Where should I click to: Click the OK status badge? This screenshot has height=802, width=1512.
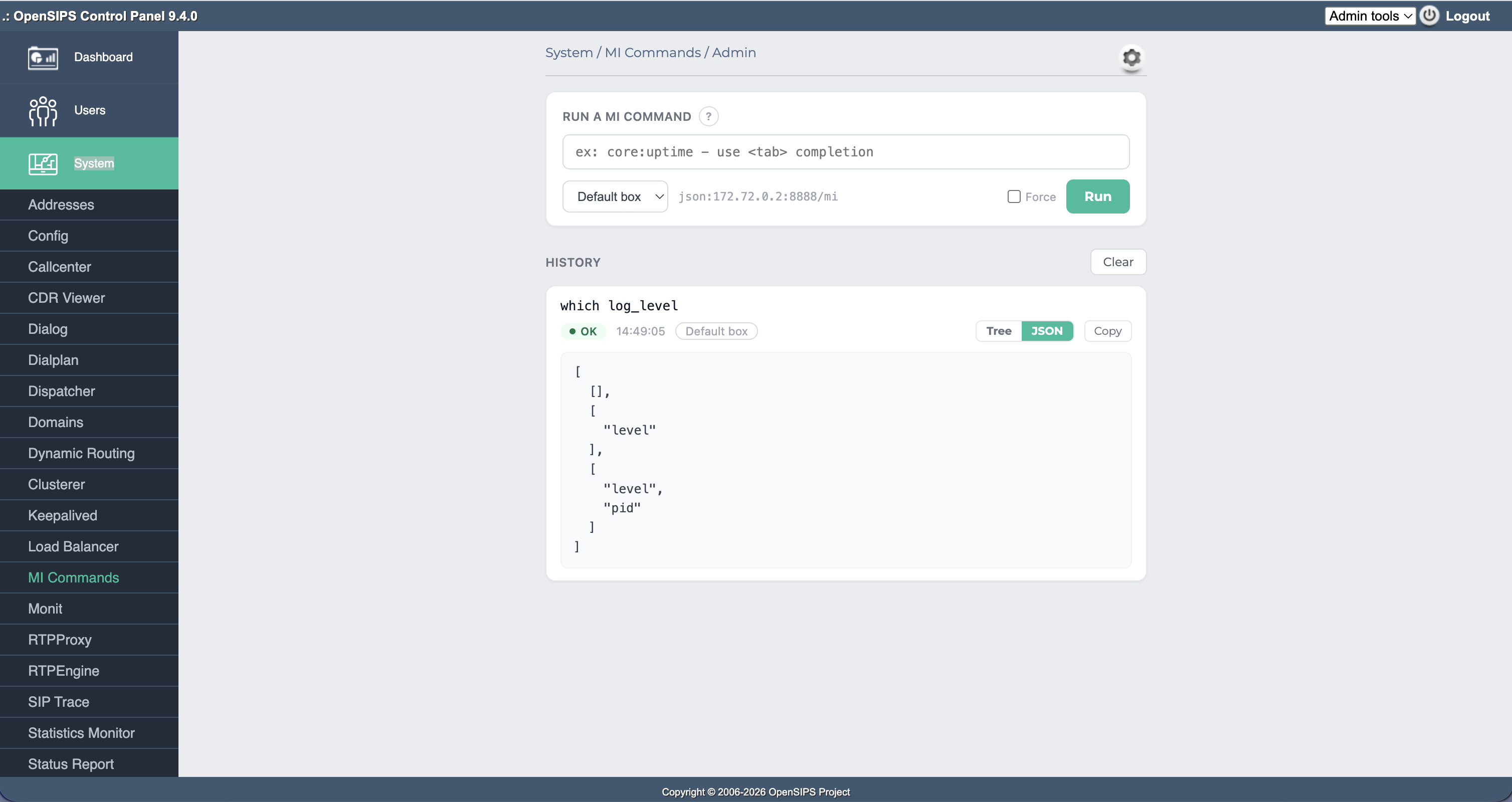point(583,331)
